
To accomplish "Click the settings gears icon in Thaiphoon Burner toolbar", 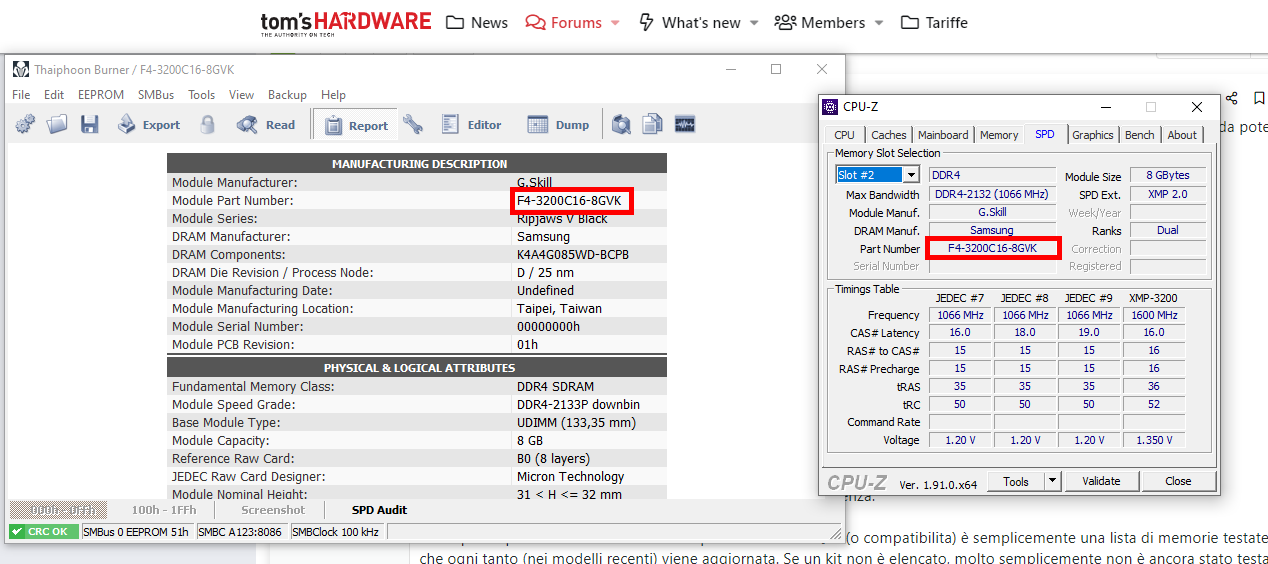I will click(25, 124).
